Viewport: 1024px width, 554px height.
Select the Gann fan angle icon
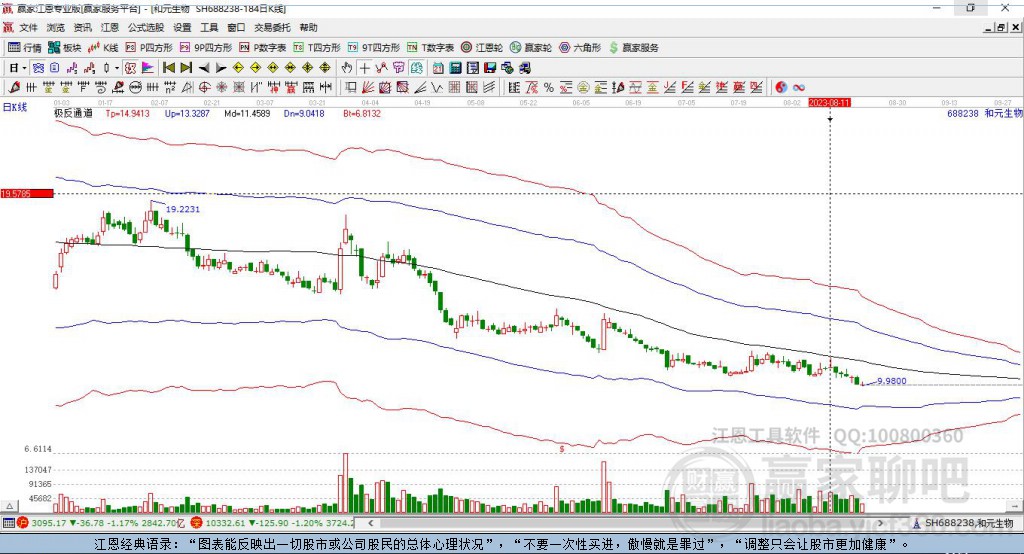click(x=368, y=87)
